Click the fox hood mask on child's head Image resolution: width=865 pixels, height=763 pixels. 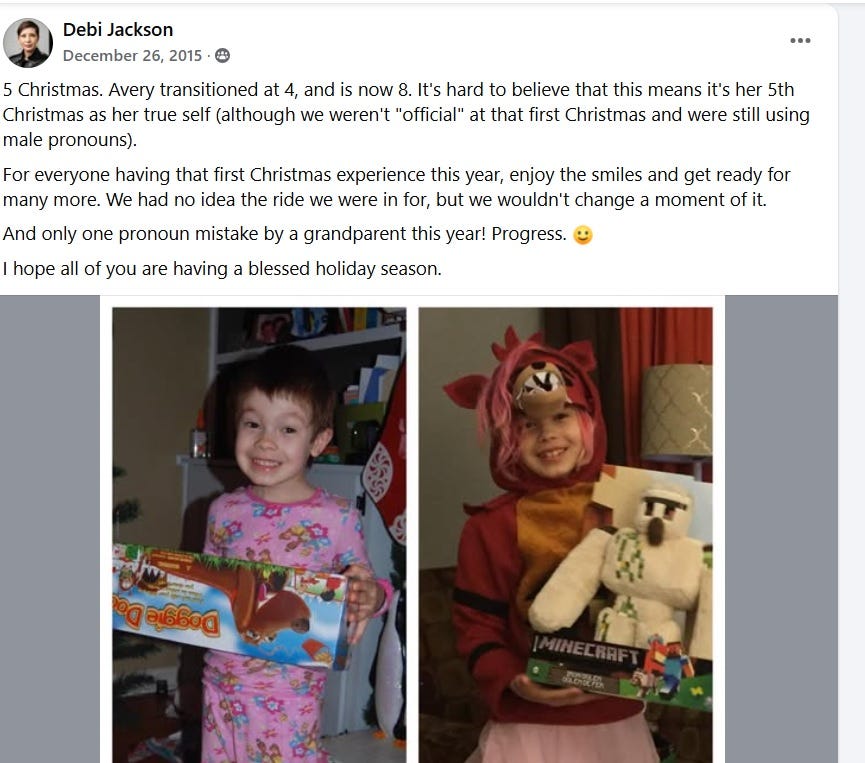pyautogui.click(x=538, y=387)
